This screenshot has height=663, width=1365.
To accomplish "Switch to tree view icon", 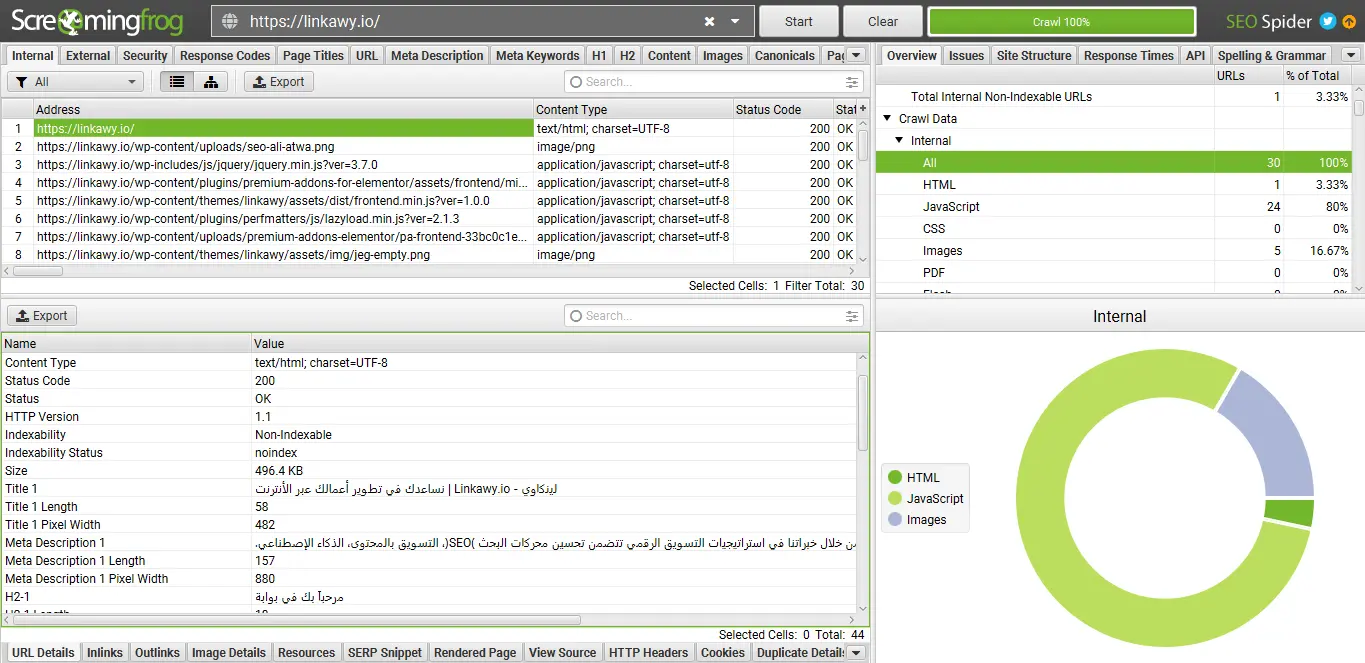I will click(211, 82).
